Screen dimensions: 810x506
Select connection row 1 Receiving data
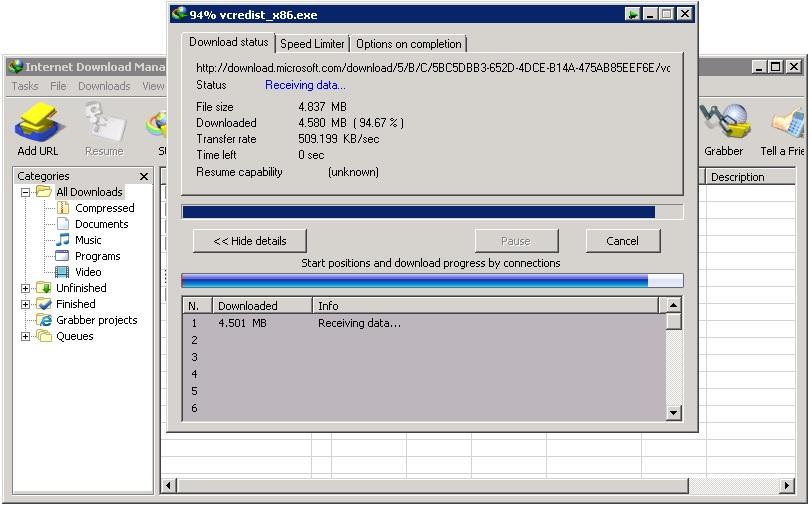[x=425, y=323]
